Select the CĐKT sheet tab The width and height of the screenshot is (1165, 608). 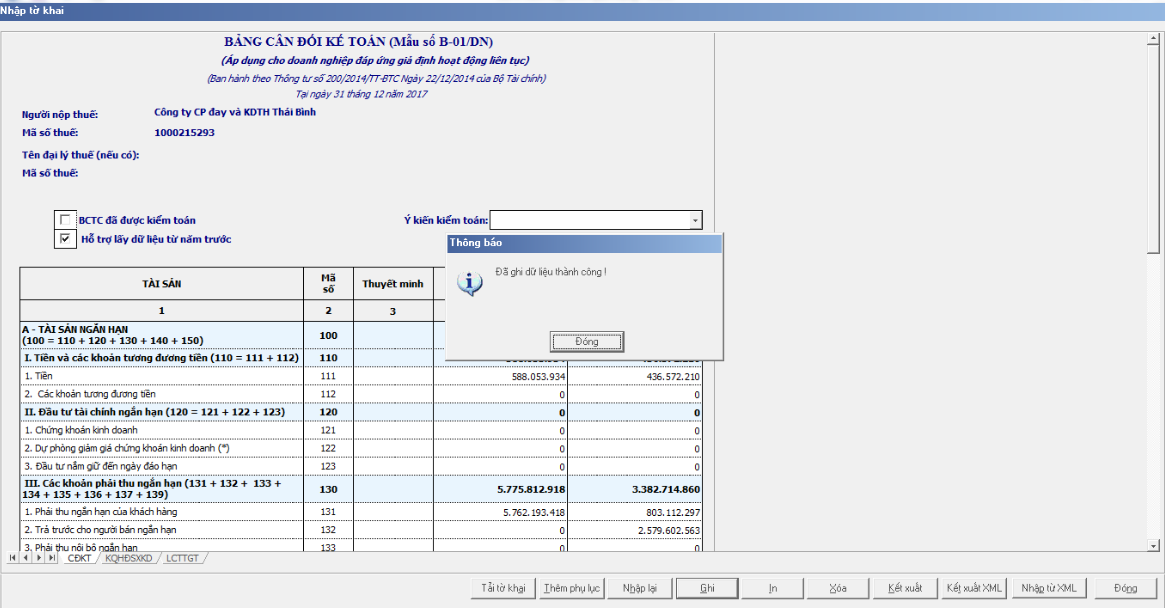(77, 558)
